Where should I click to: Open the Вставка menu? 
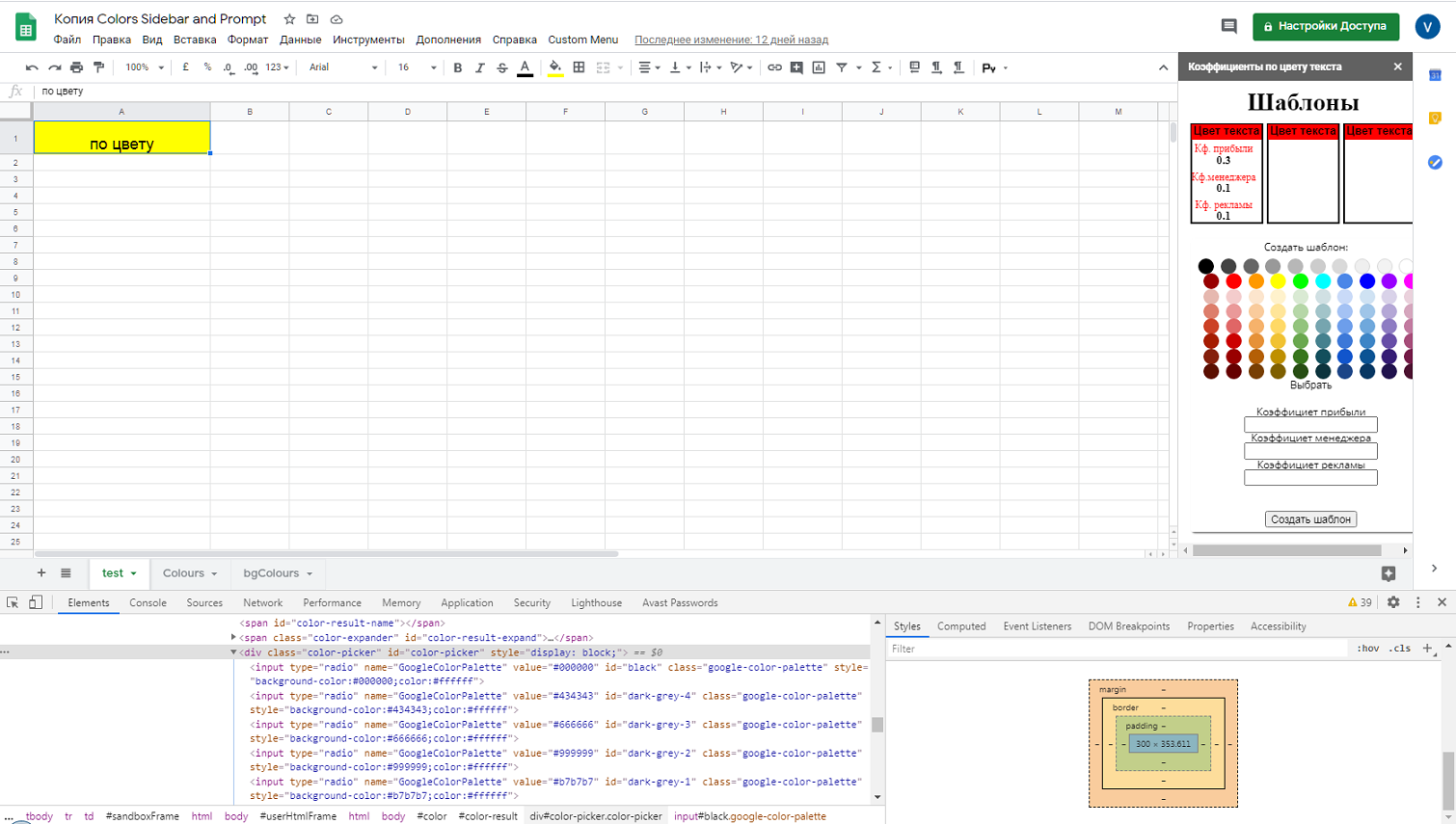click(x=195, y=40)
